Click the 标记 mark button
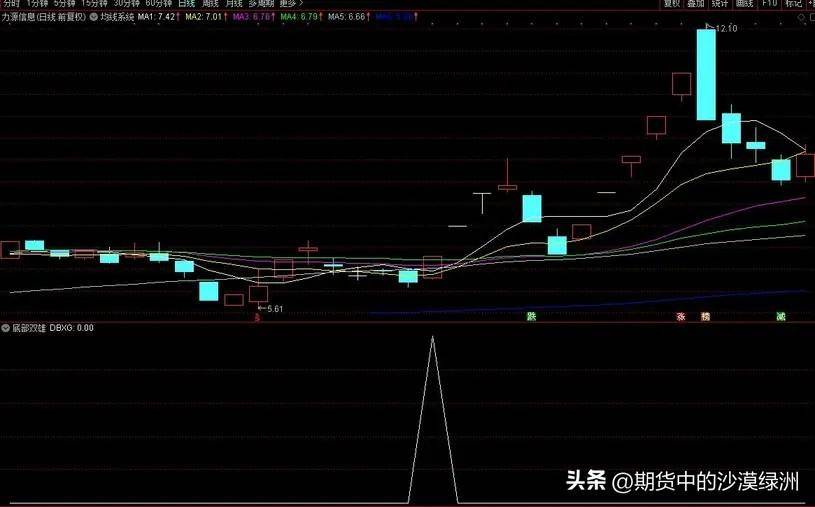The height and width of the screenshot is (507, 815). click(x=793, y=3)
